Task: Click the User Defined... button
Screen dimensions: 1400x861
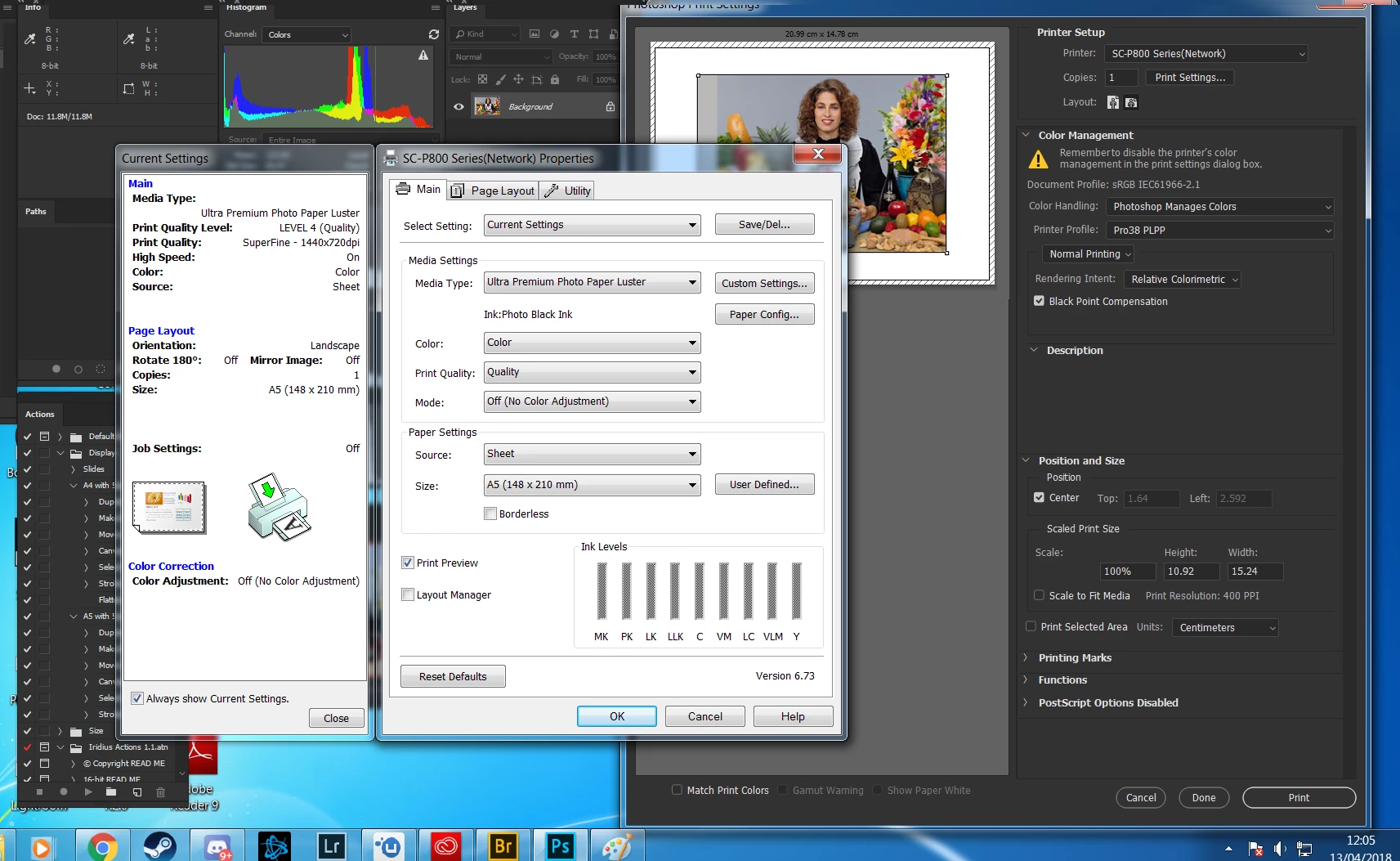Action: pos(765,484)
